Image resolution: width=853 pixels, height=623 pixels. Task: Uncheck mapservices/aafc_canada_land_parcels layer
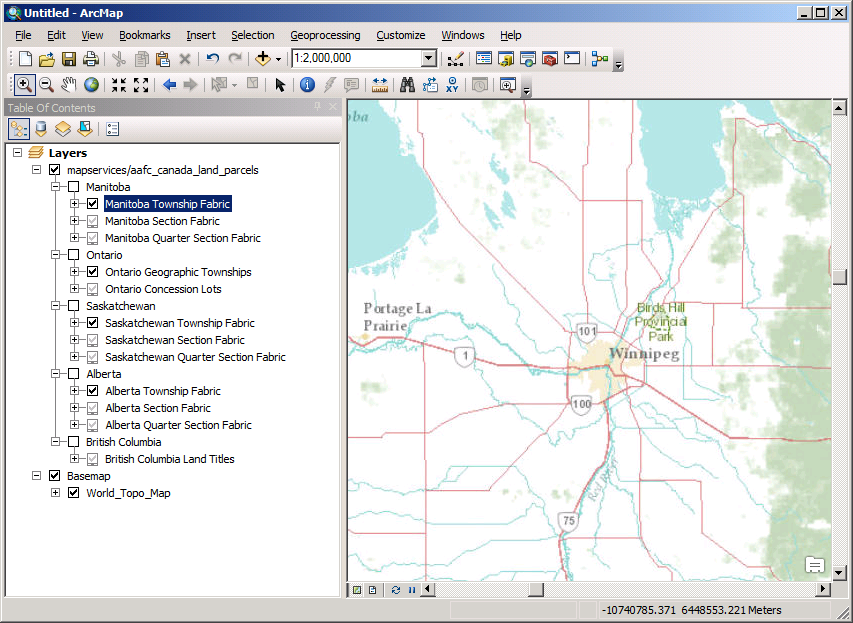pos(54,170)
